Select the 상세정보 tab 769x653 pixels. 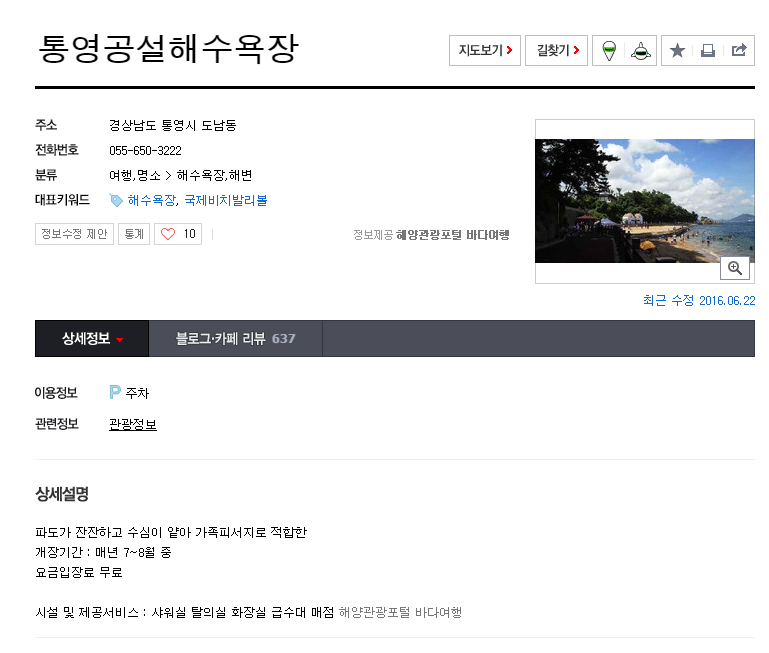click(92, 339)
